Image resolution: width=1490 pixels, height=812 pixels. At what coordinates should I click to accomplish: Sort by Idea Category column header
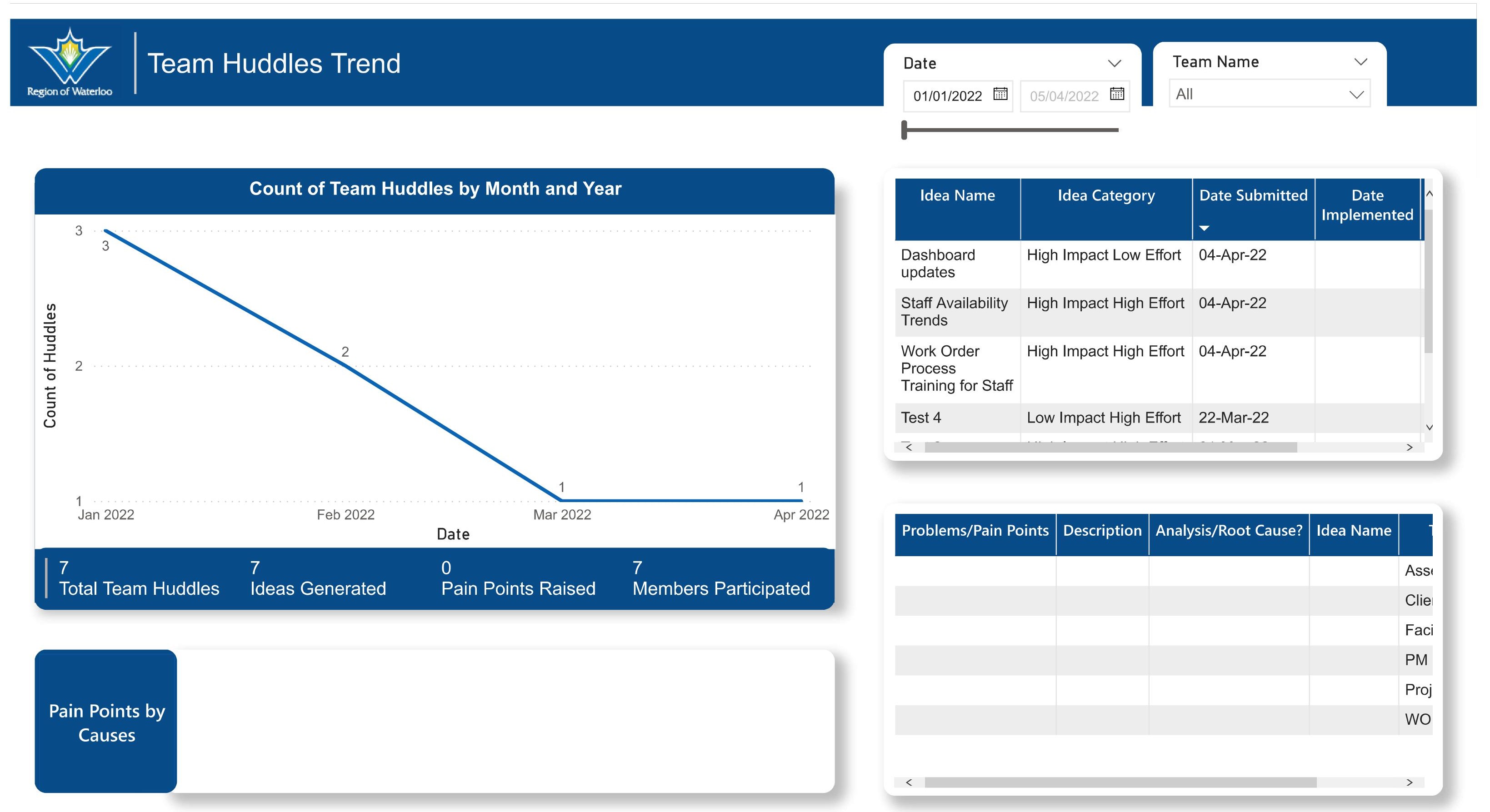pos(1105,196)
